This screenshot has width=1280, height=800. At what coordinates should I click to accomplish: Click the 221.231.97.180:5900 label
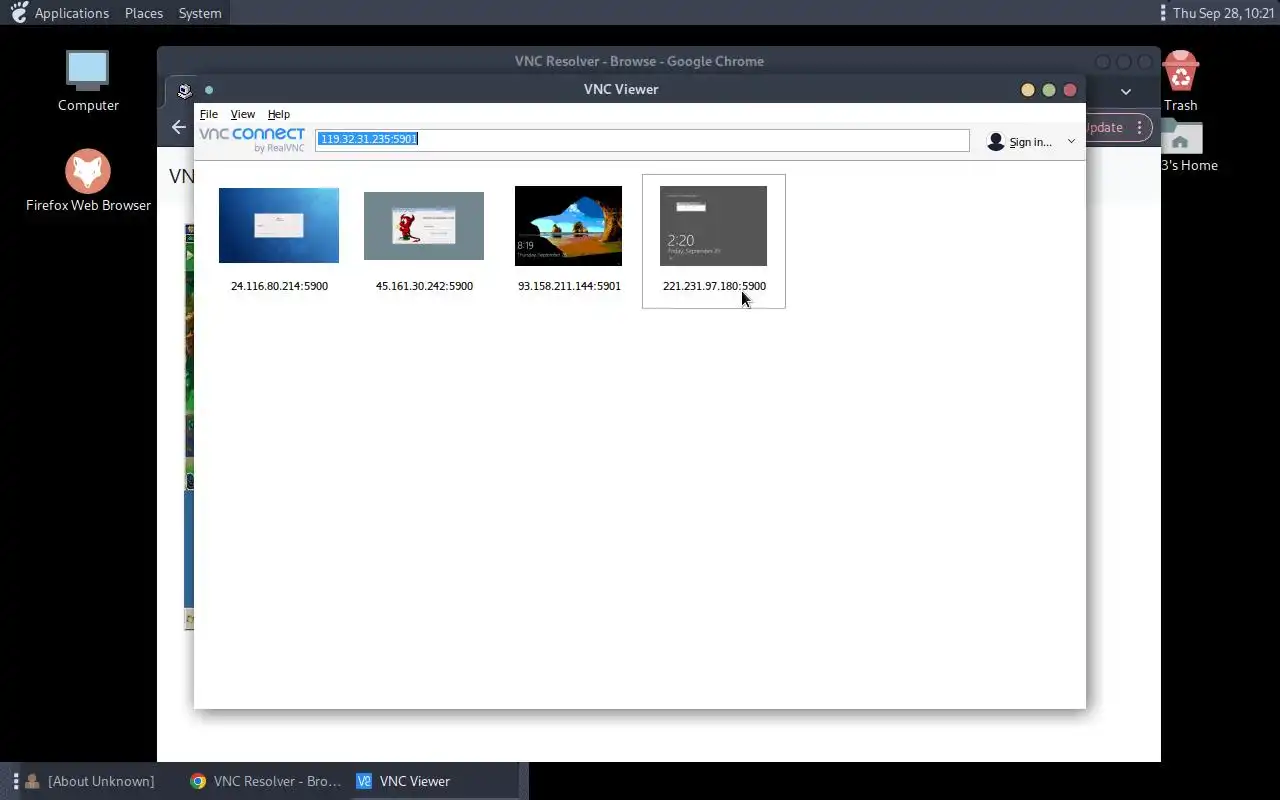click(x=714, y=286)
